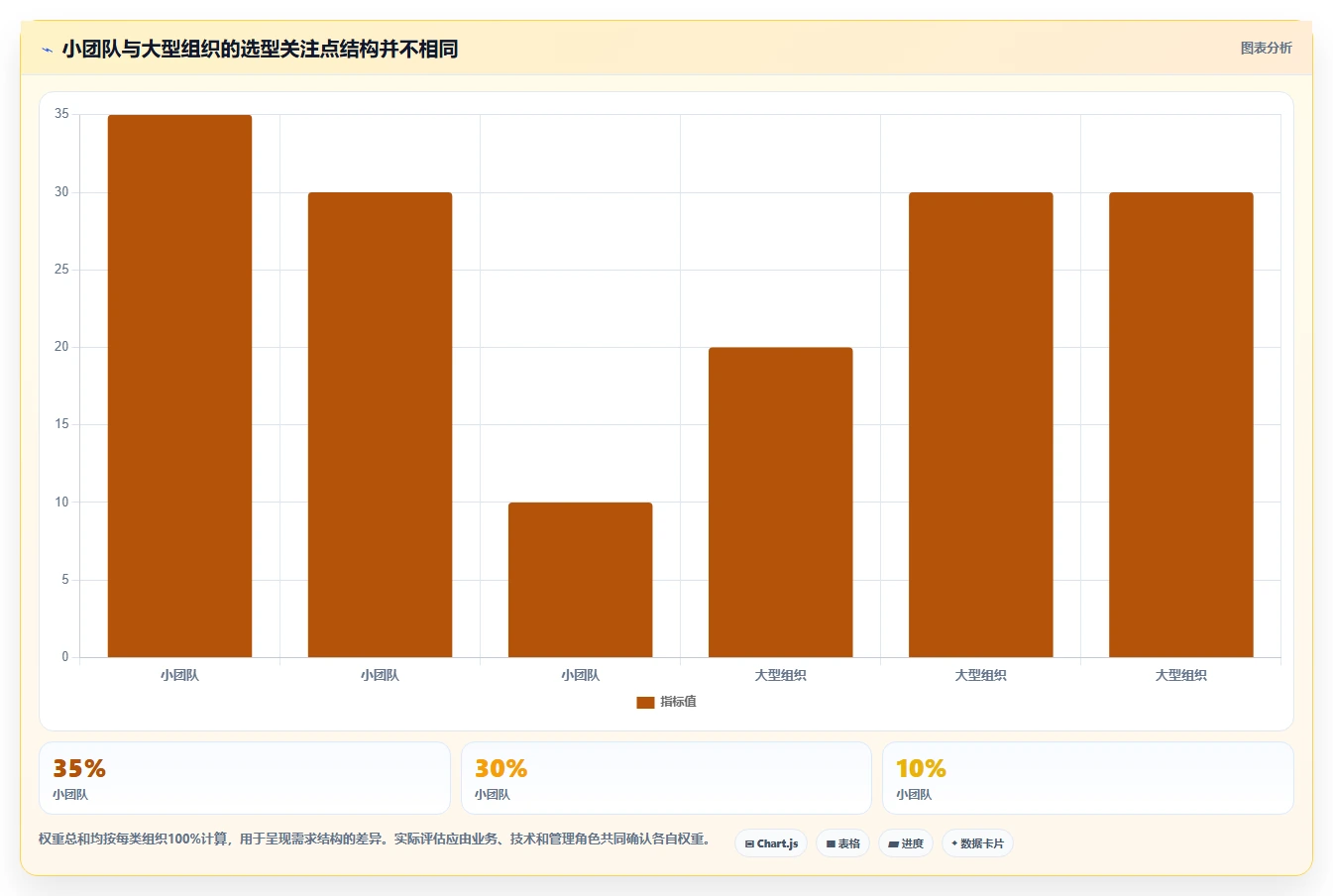Click the small icon before the card title
1333x896 pixels.
click(47, 50)
